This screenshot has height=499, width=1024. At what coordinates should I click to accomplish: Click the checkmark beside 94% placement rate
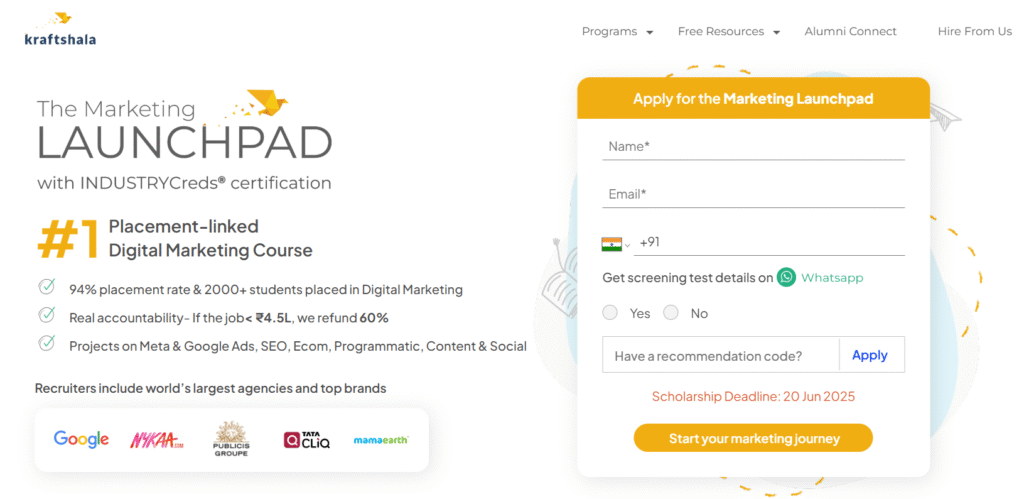(46, 287)
